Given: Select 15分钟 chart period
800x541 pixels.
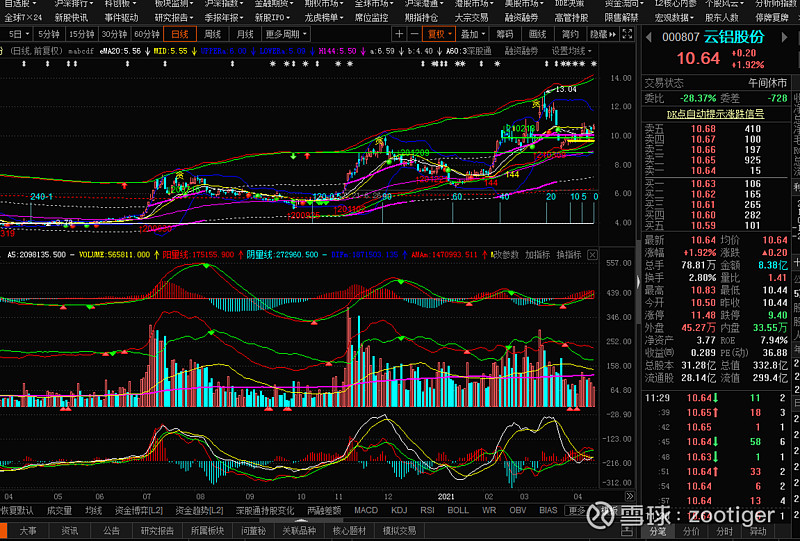Looking at the screenshot, I should 82,34.
